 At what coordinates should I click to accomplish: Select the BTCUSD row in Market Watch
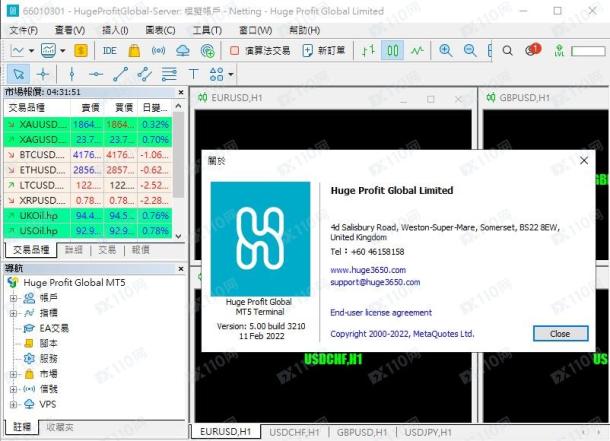point(88,155)
